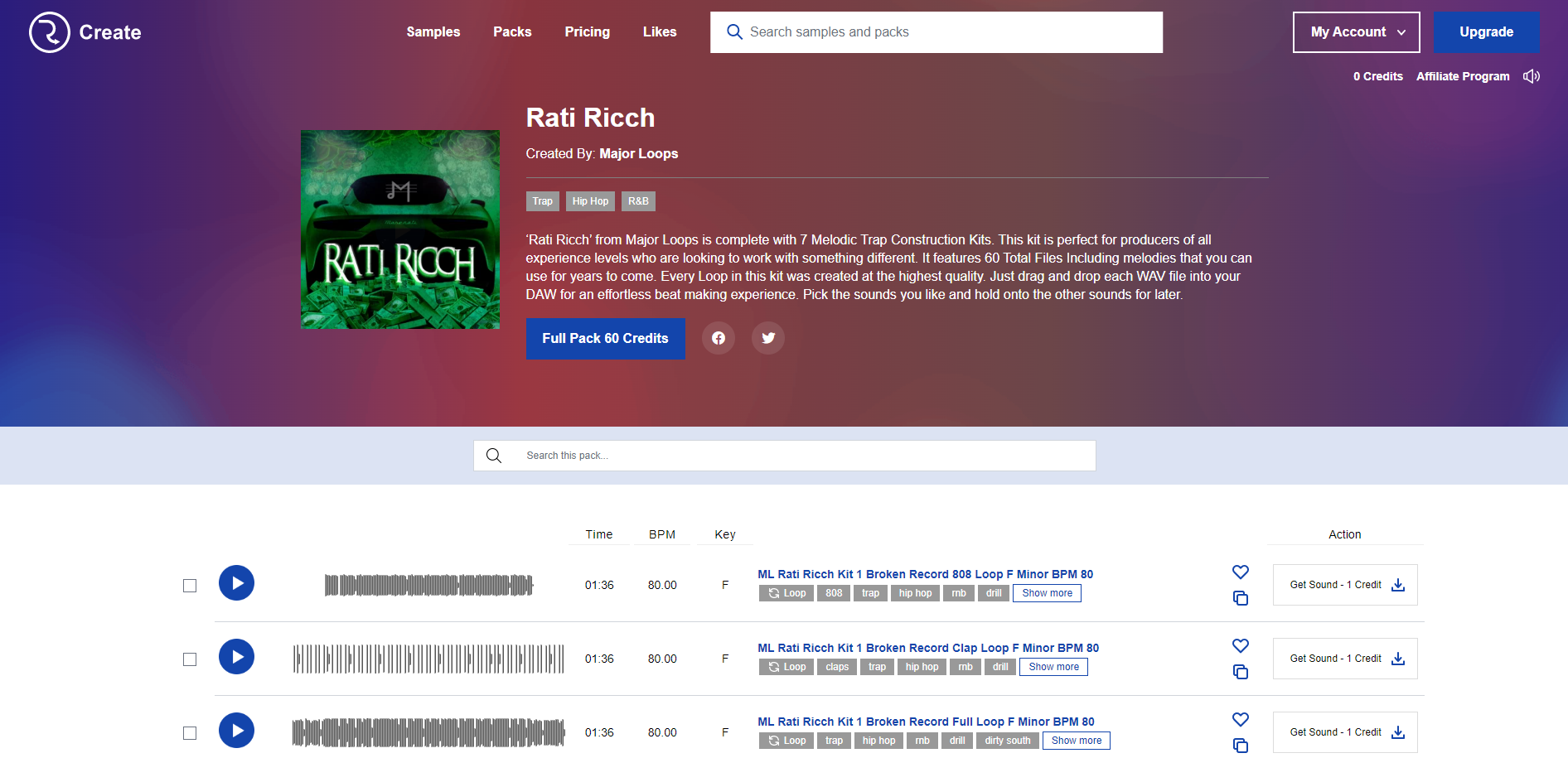Check the checkbox next to the 808 Loop
This screenshot has width=1568, height=758.
190,585
